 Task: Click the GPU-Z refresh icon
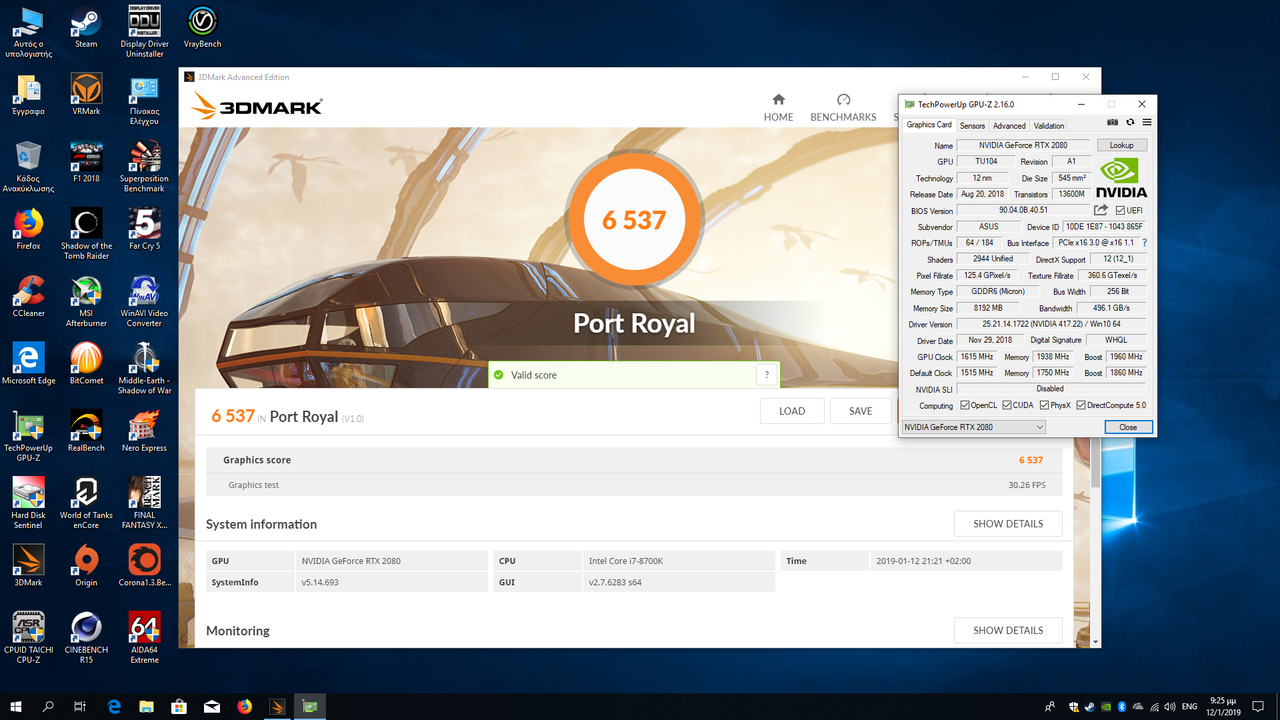coord(1130,123)
